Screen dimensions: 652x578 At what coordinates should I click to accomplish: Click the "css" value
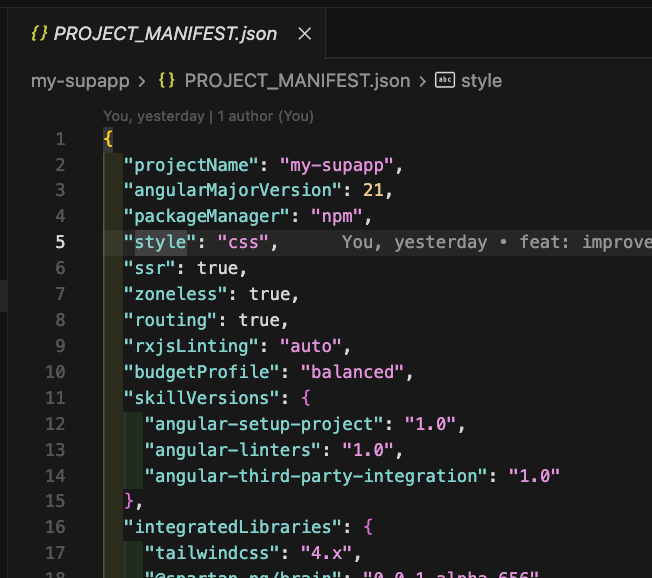(x=243, y=242)
